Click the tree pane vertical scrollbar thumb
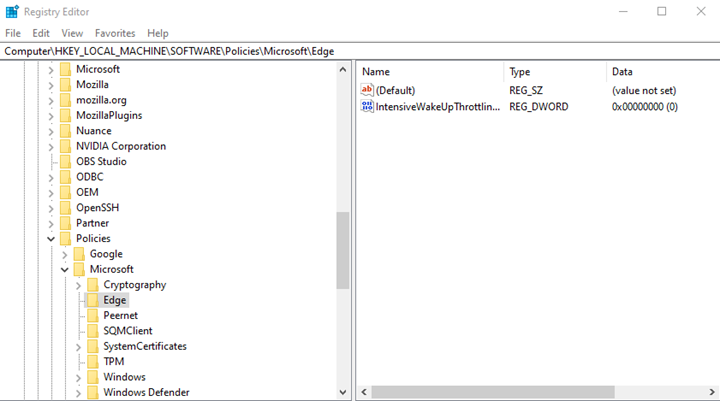The height and width of the screenshot is (401, 720). 343,250
